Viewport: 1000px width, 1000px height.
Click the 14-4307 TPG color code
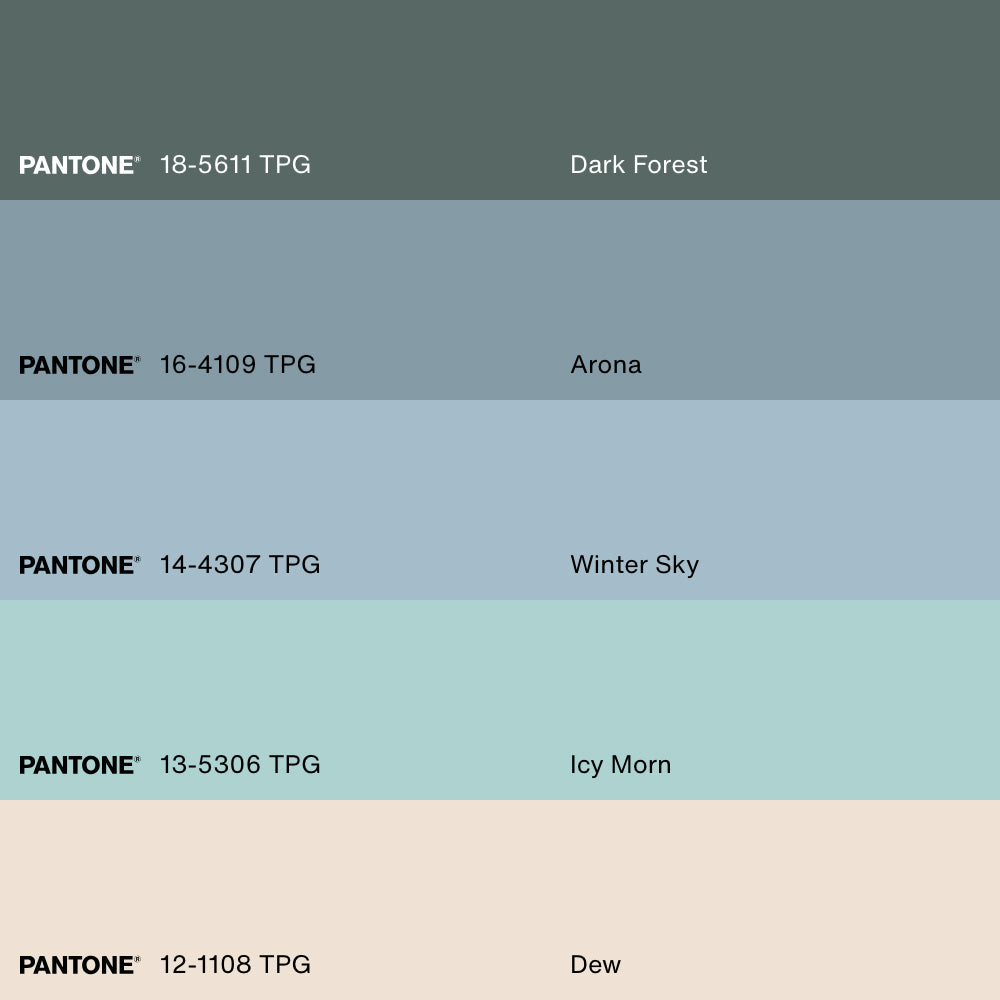pyautogui.click(x=240, y=565)
